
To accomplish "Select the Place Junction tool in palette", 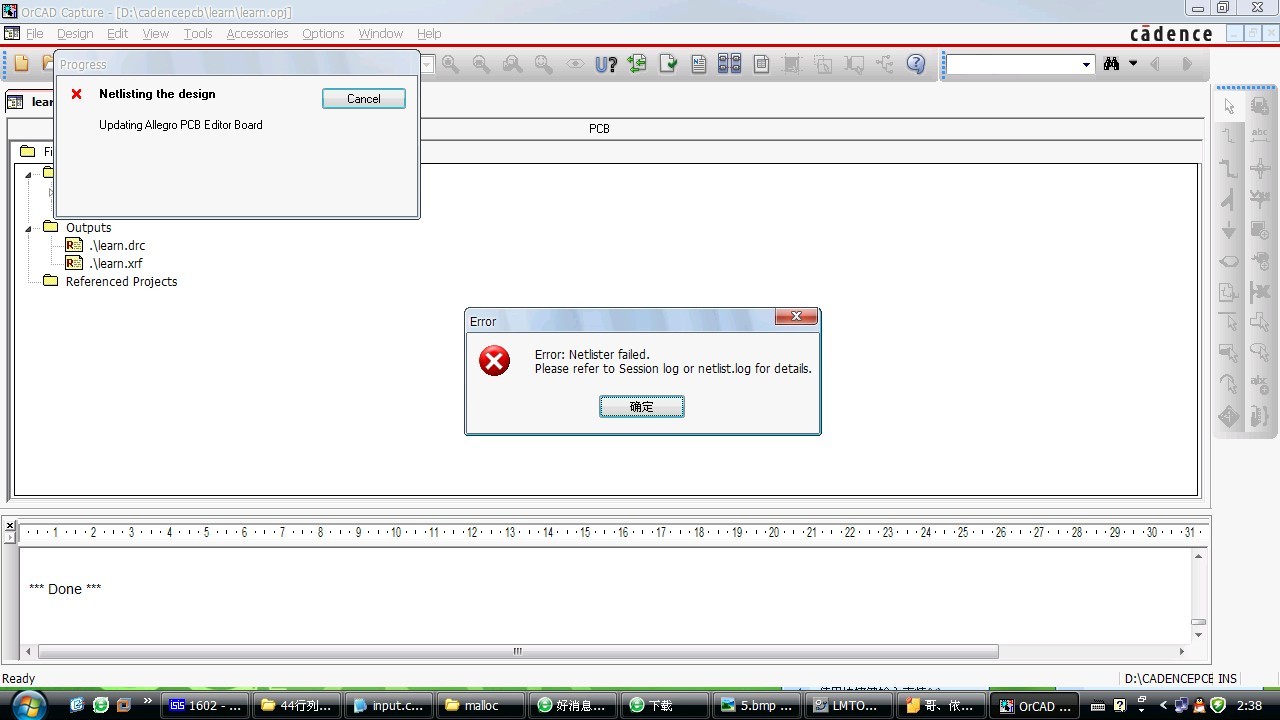I will click(1260, 168).
